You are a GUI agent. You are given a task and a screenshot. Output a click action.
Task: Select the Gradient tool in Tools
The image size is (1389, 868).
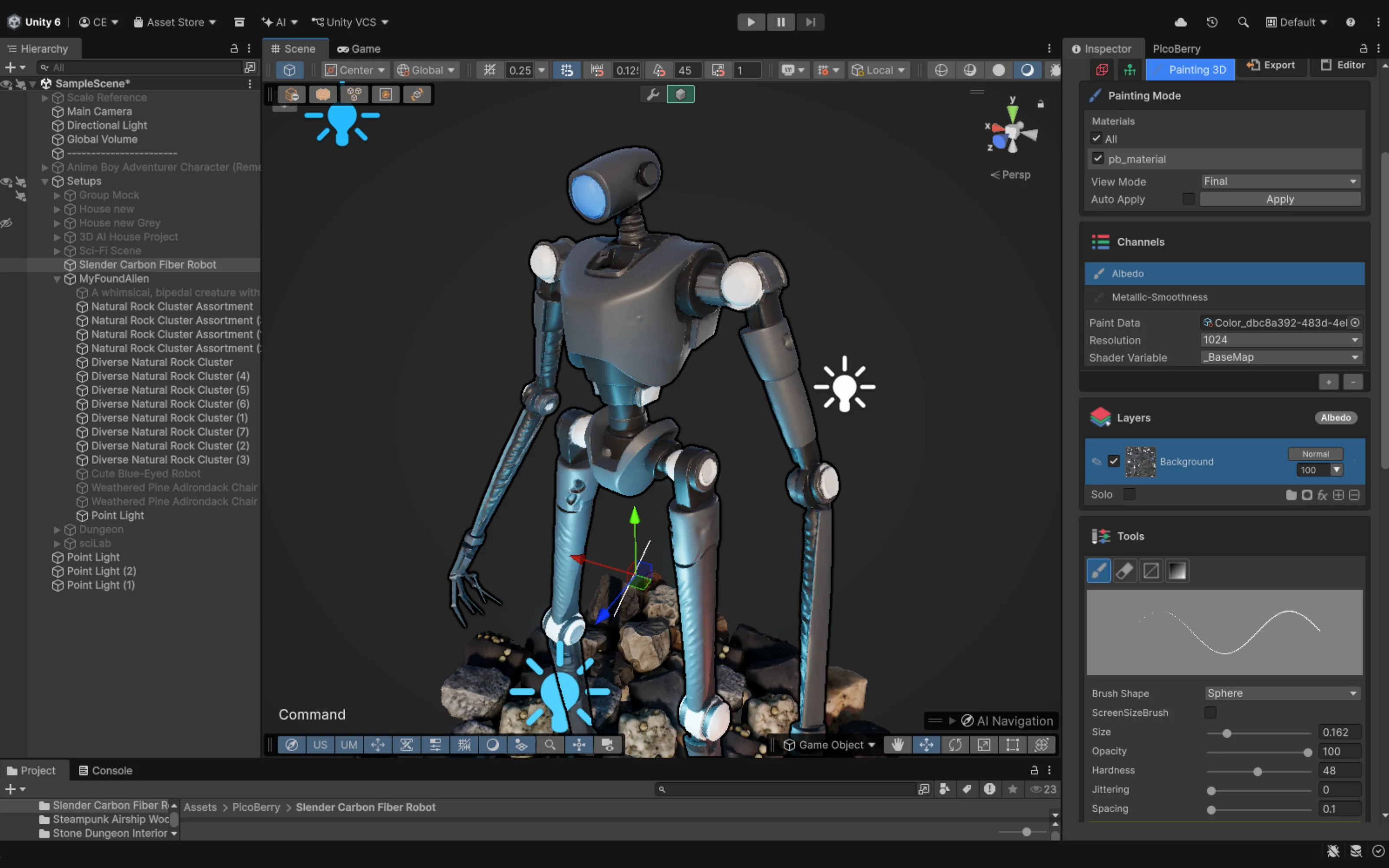coord(1177,571)
